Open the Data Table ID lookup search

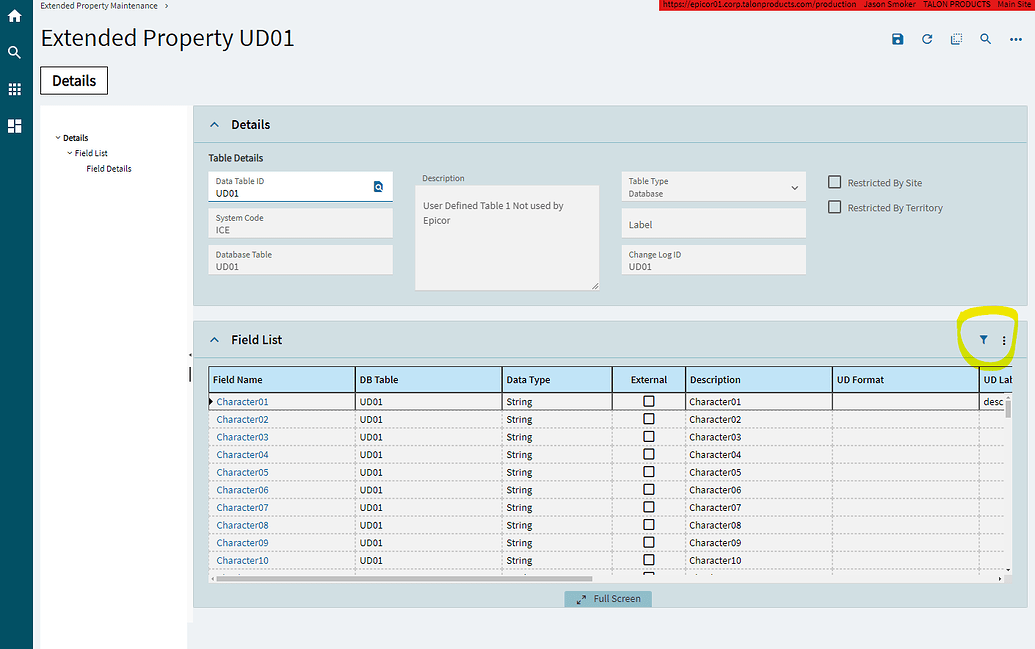378,186
